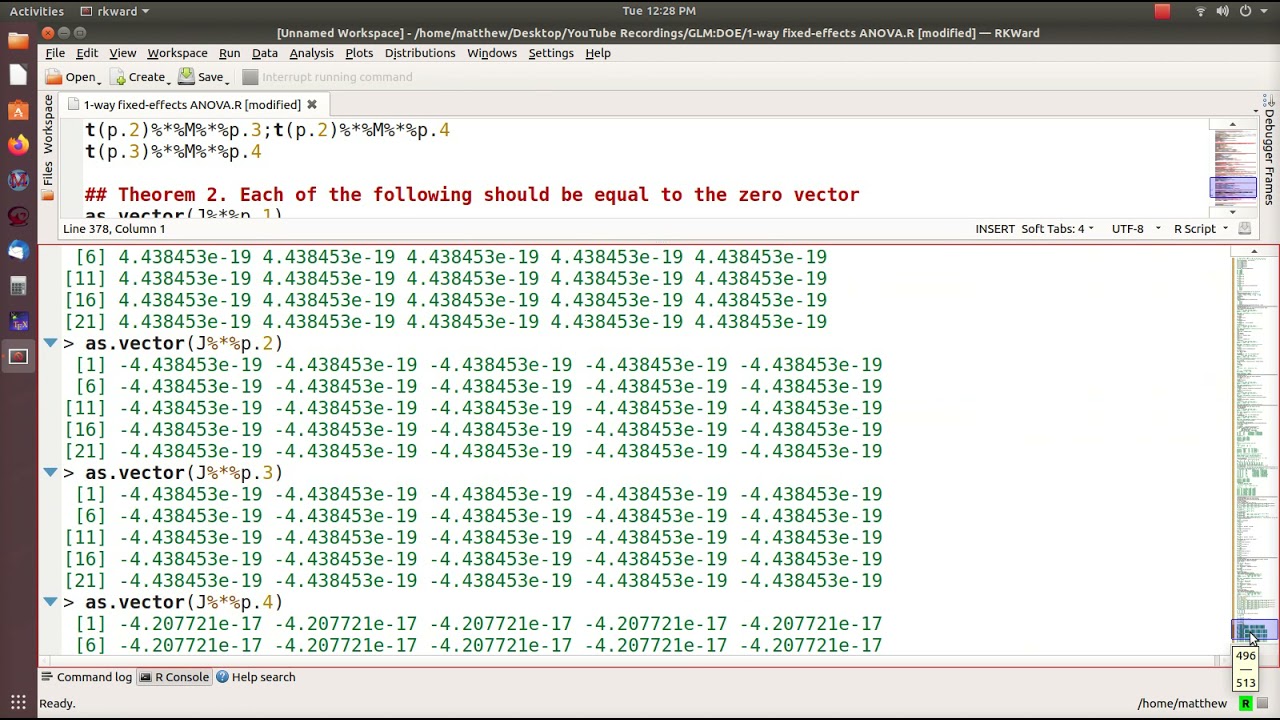Click the green R status indicator
The width and height of the screenshot is (1280, 720).
pos(1245,703)
